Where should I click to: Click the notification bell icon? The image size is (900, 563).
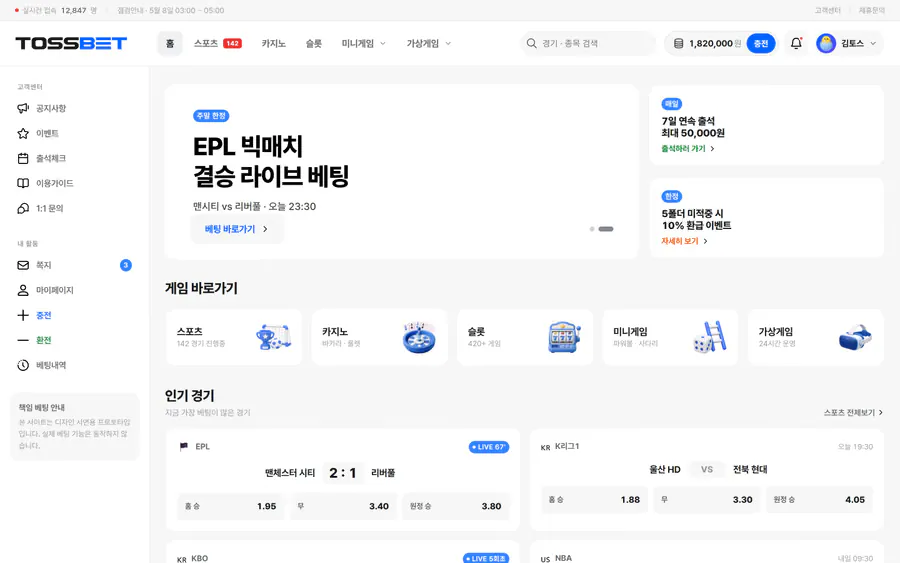796,43
